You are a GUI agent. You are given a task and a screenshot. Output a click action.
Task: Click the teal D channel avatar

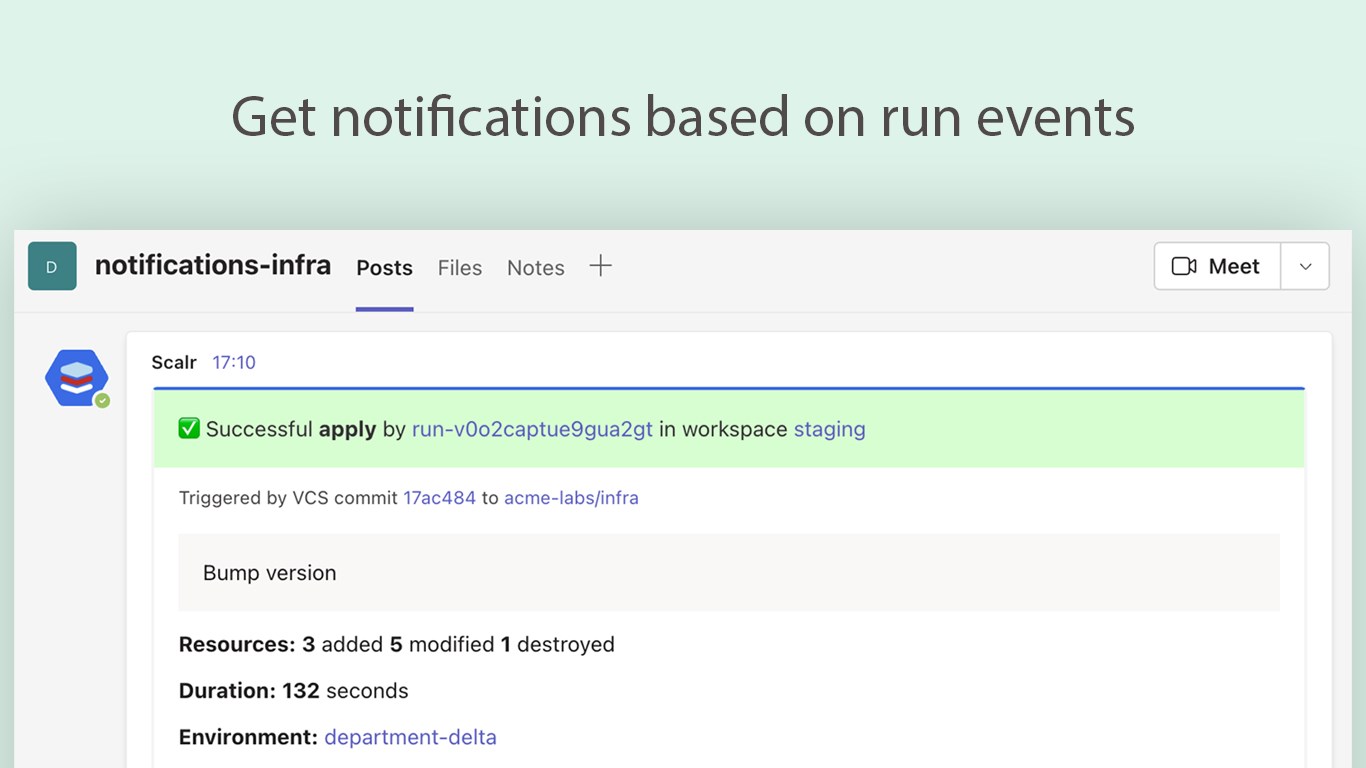[52, 266]
